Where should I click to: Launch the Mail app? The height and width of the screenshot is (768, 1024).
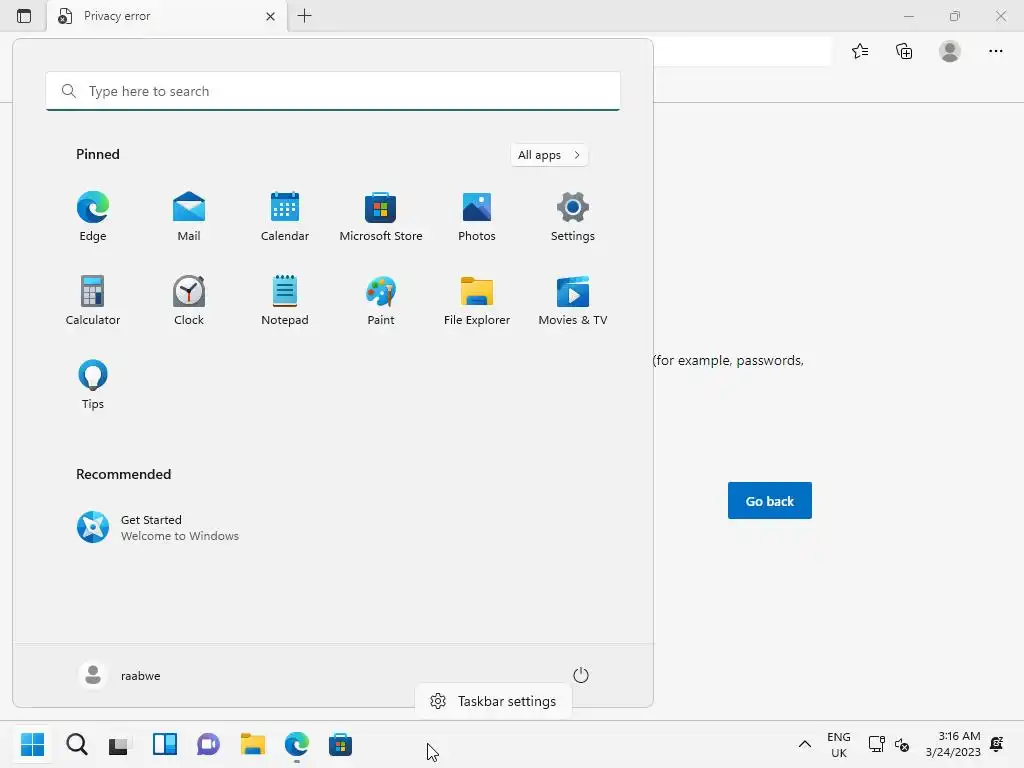tap(189, 217)
